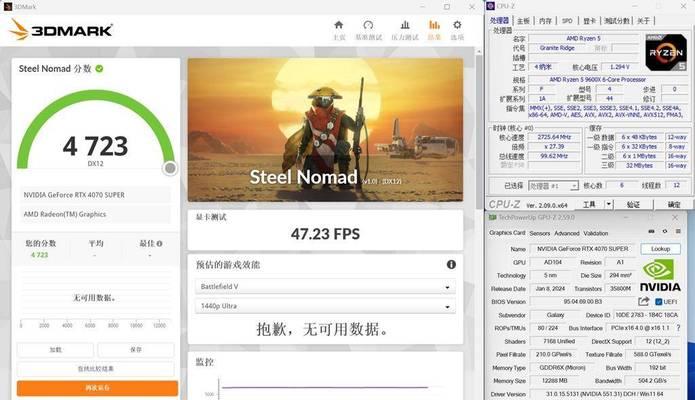The width and height of the screenshot is (695, 400).
Task: Click the NVIDIA logo in GPU-Z
Action: point(660,276)
